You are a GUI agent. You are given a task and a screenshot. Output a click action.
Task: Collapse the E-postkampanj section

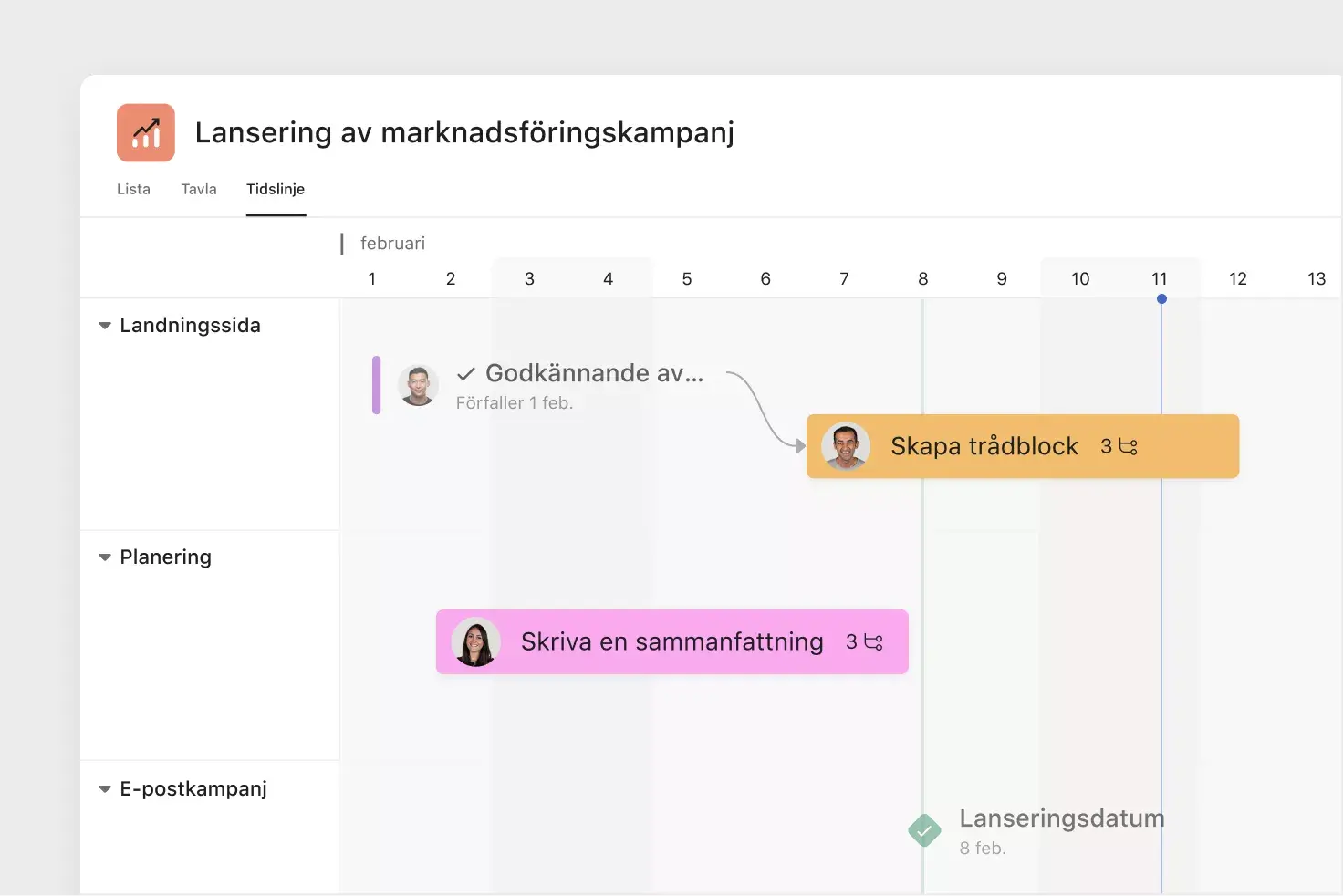click(104, 788)
